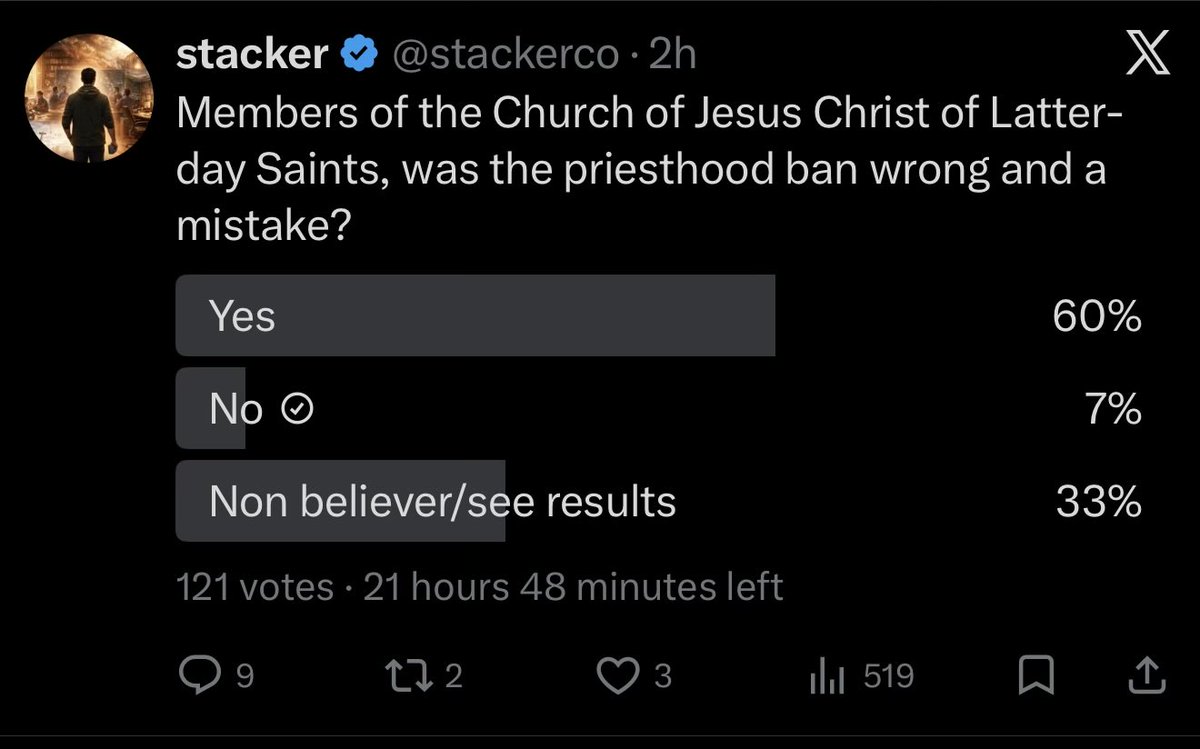Screen dimensions: 1200x749
Task: Bookmark this post
Action: [1035, 677]
